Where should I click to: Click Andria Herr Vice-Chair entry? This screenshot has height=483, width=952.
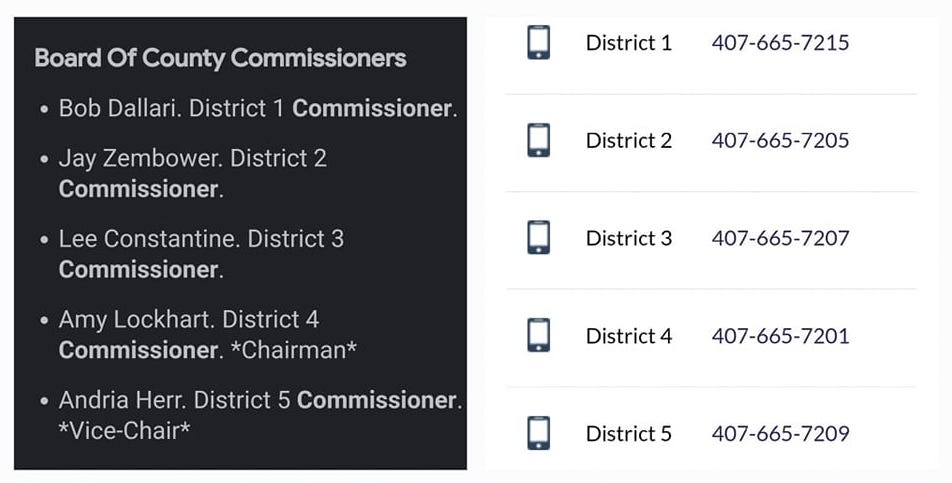click(260, 415)
